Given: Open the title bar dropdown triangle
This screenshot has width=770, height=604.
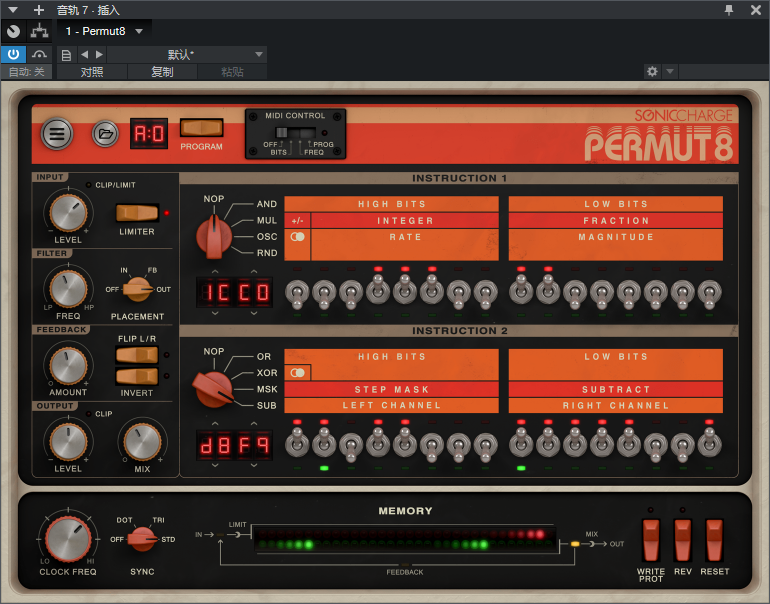Looking at the screenshot, I should tap(13, 10).
